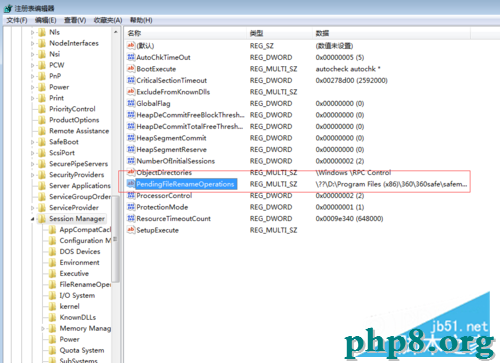The height and width of the screenshot is (363, 500).
Task: Select the FileRenameOperations key
Action: (x=85, y=284)
